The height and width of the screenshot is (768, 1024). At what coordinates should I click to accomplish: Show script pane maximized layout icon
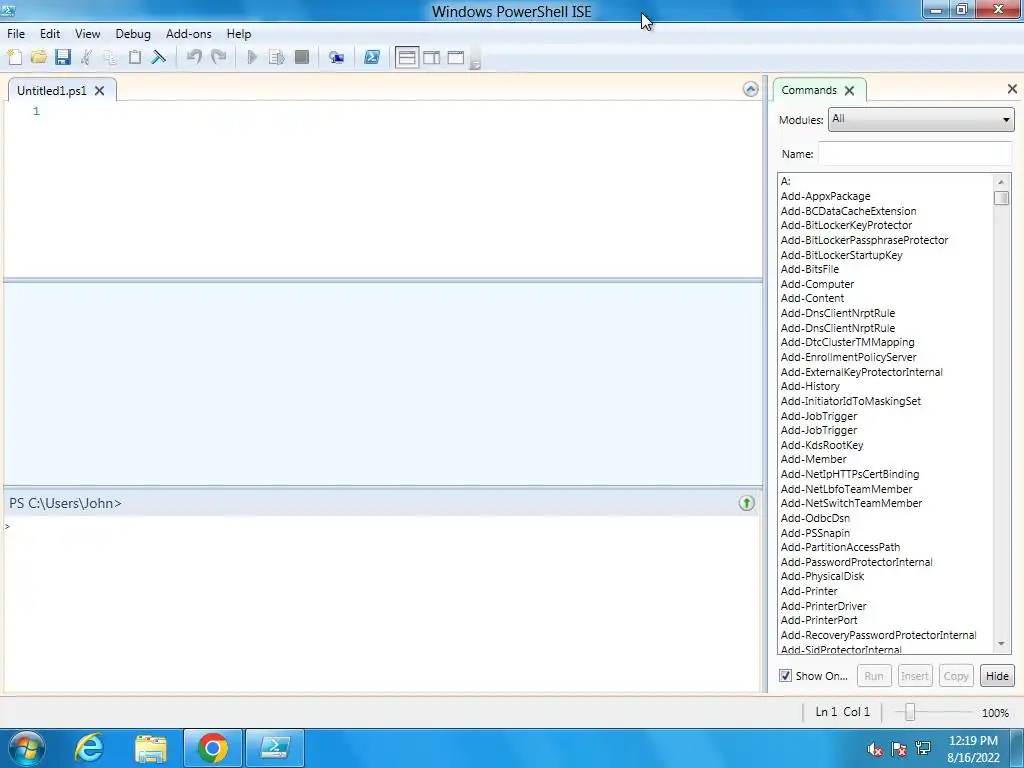pos(456,57)
